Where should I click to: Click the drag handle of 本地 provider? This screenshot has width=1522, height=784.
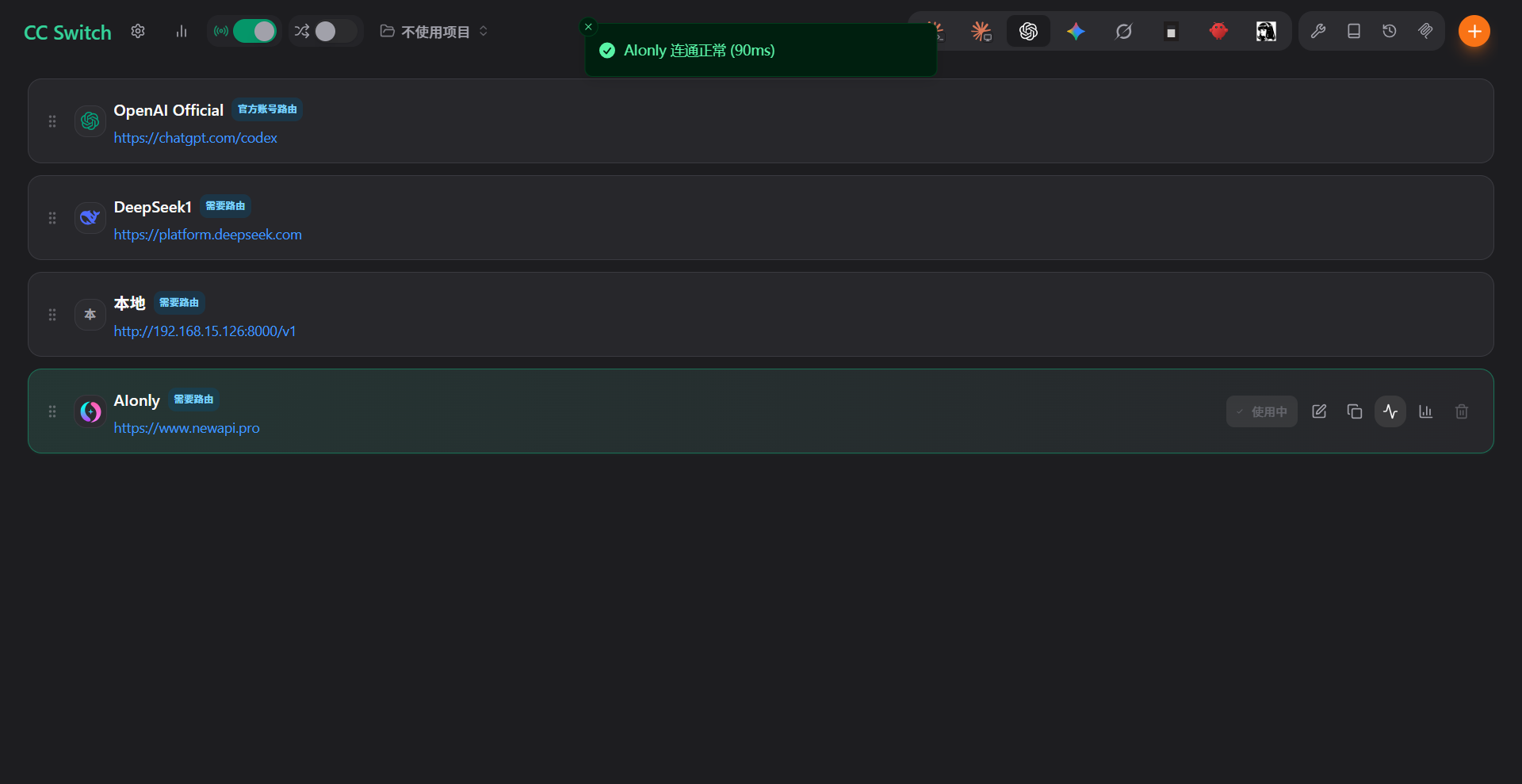pyautogui.click(x=52, y=315)
